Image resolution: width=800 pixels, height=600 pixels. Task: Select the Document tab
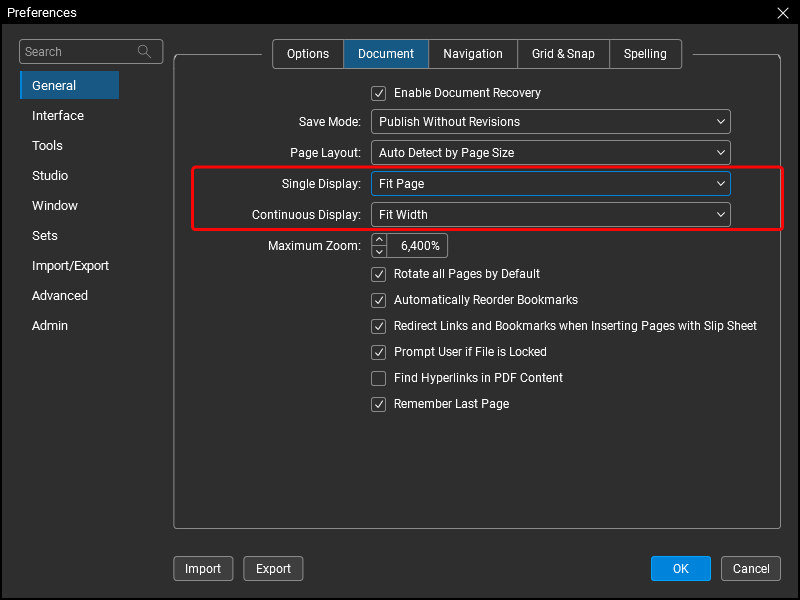(386, 54)
